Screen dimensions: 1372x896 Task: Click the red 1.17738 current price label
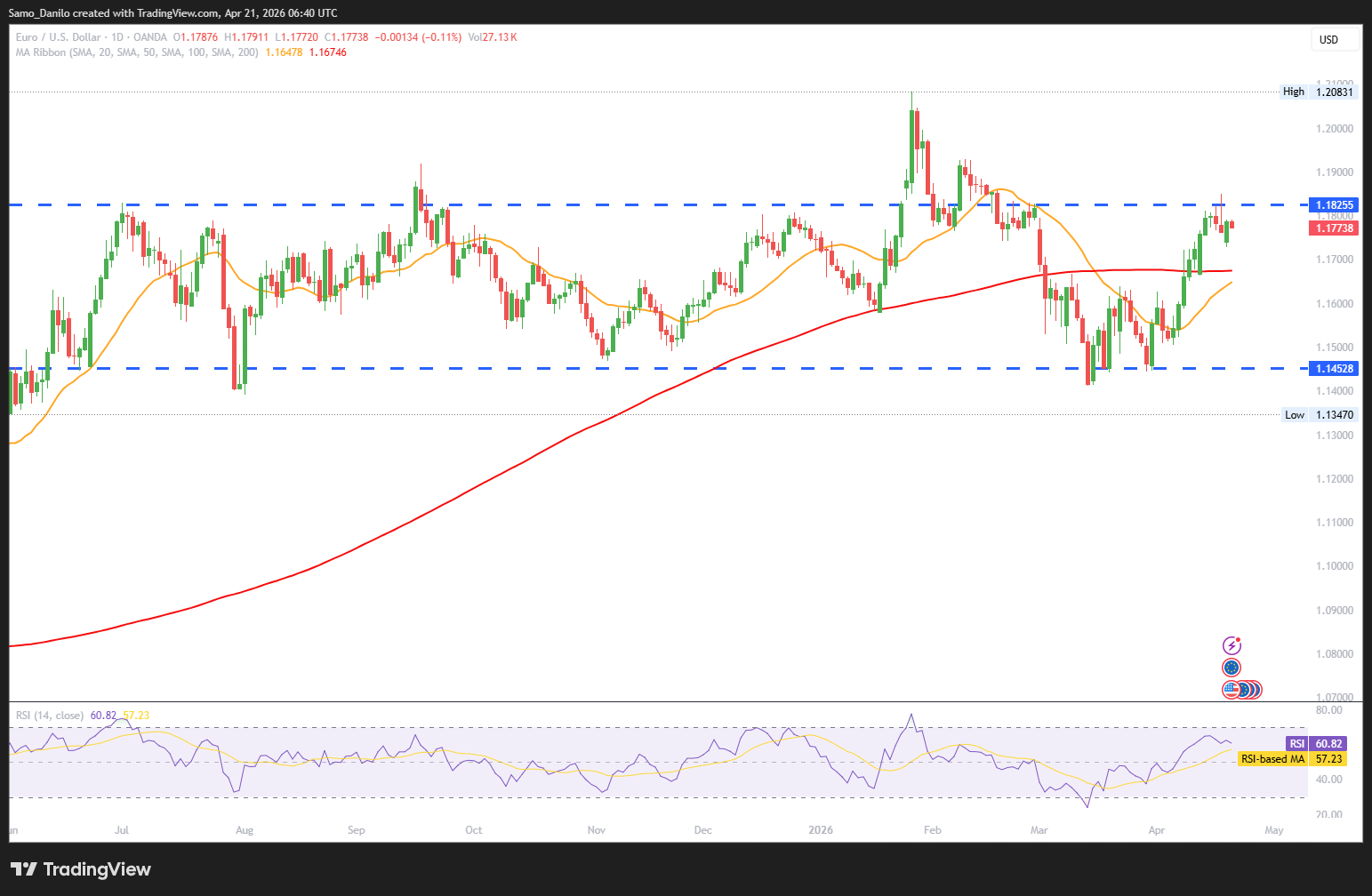click(x=1334, y=228)
